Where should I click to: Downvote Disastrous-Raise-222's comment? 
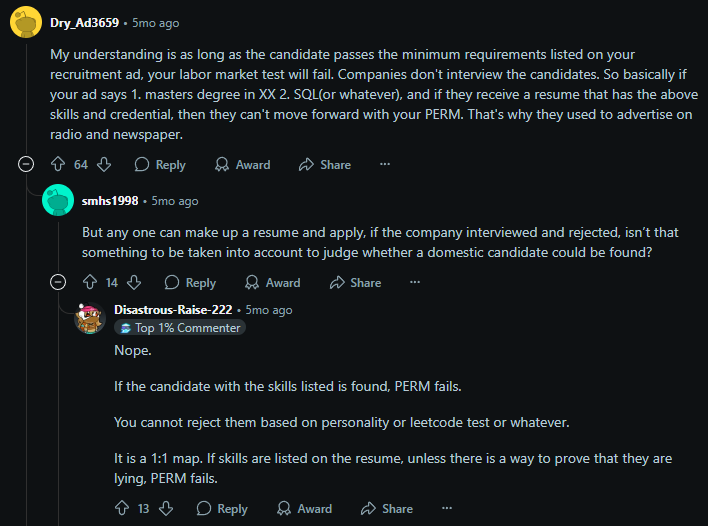click(166, 509)
